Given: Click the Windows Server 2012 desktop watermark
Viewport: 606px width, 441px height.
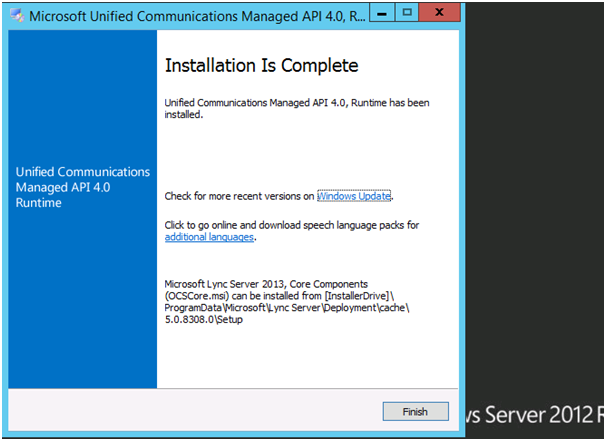Looking at the screenshot, I should tap(535, 415).
